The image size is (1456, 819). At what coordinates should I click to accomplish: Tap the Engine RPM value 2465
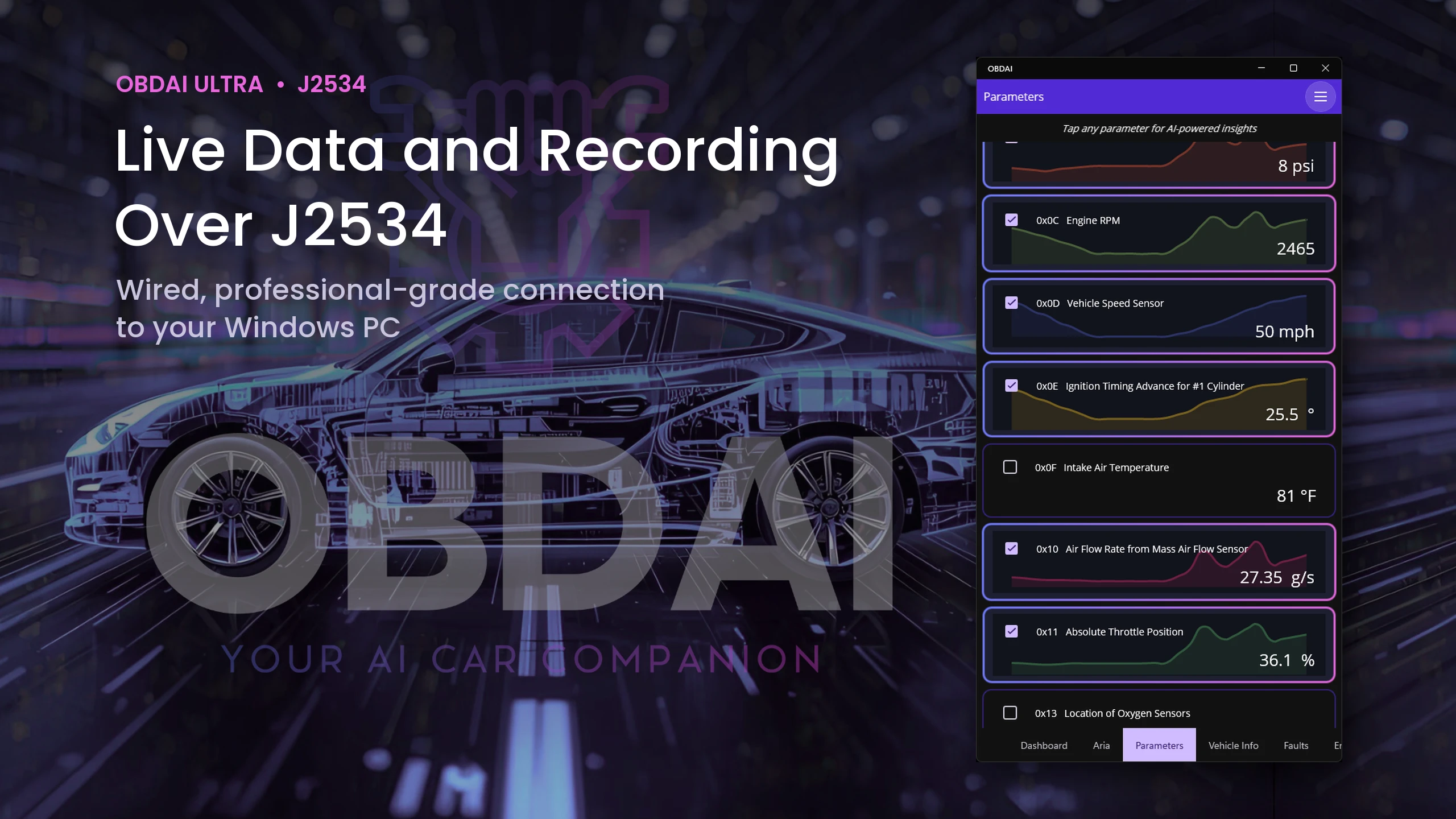[1295, 249]
